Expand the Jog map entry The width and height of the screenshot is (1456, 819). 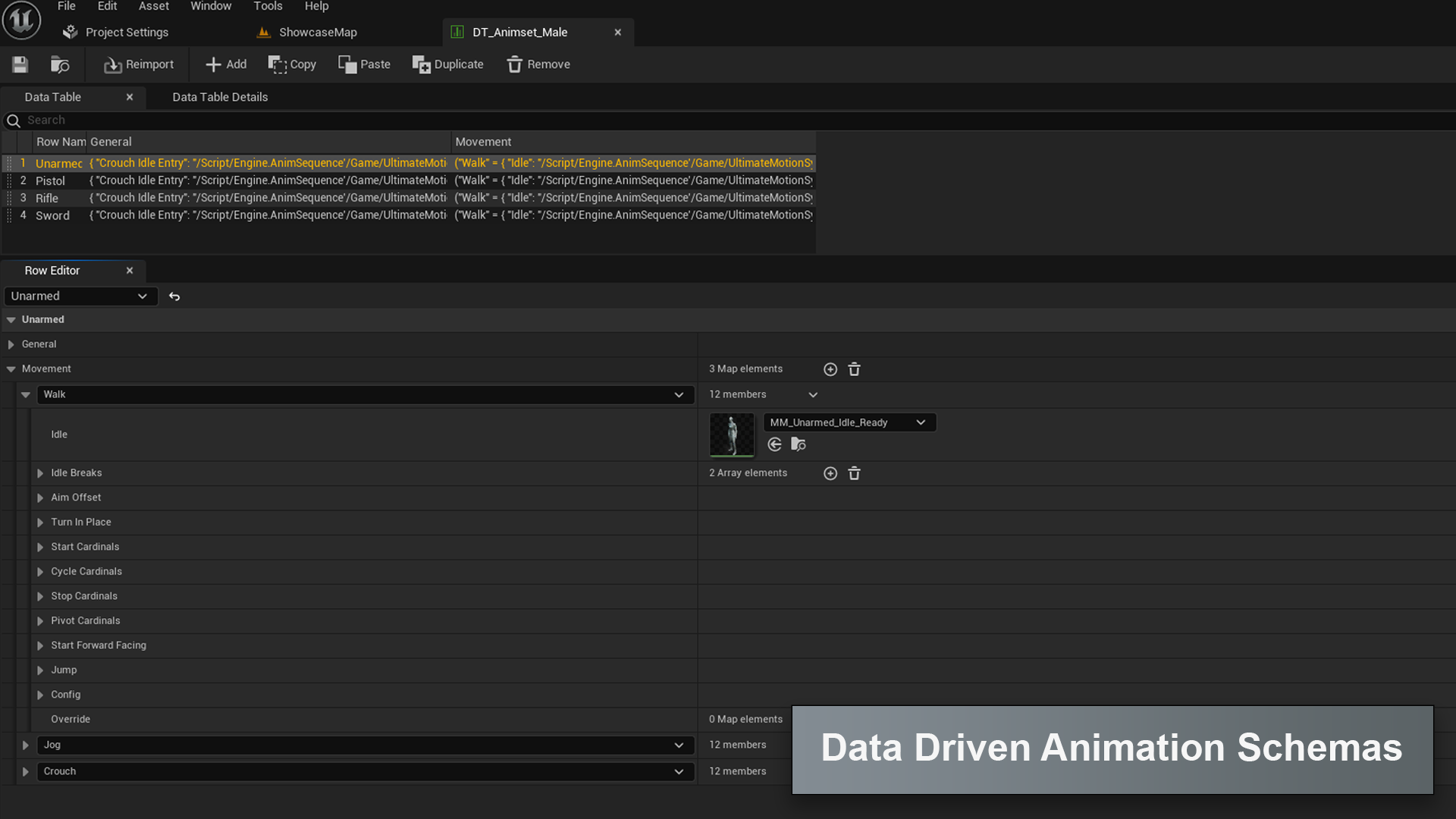25,745
